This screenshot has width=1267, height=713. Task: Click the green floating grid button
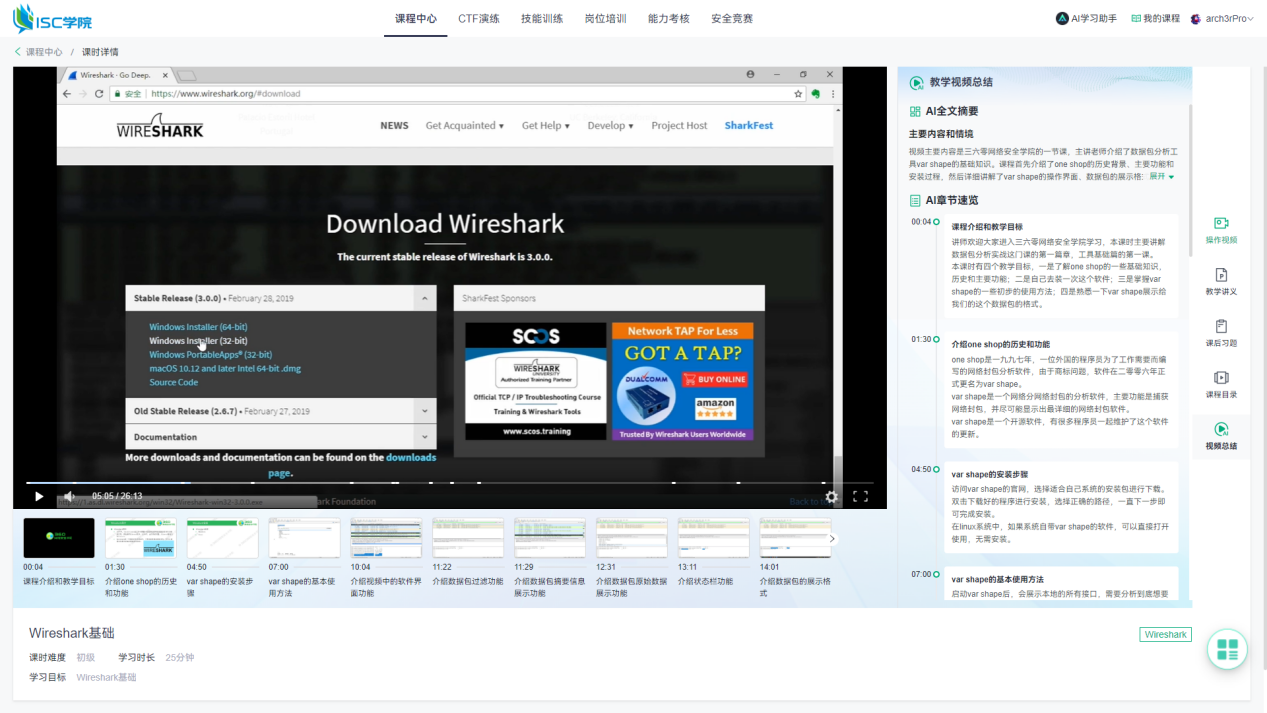(1227, 649)
